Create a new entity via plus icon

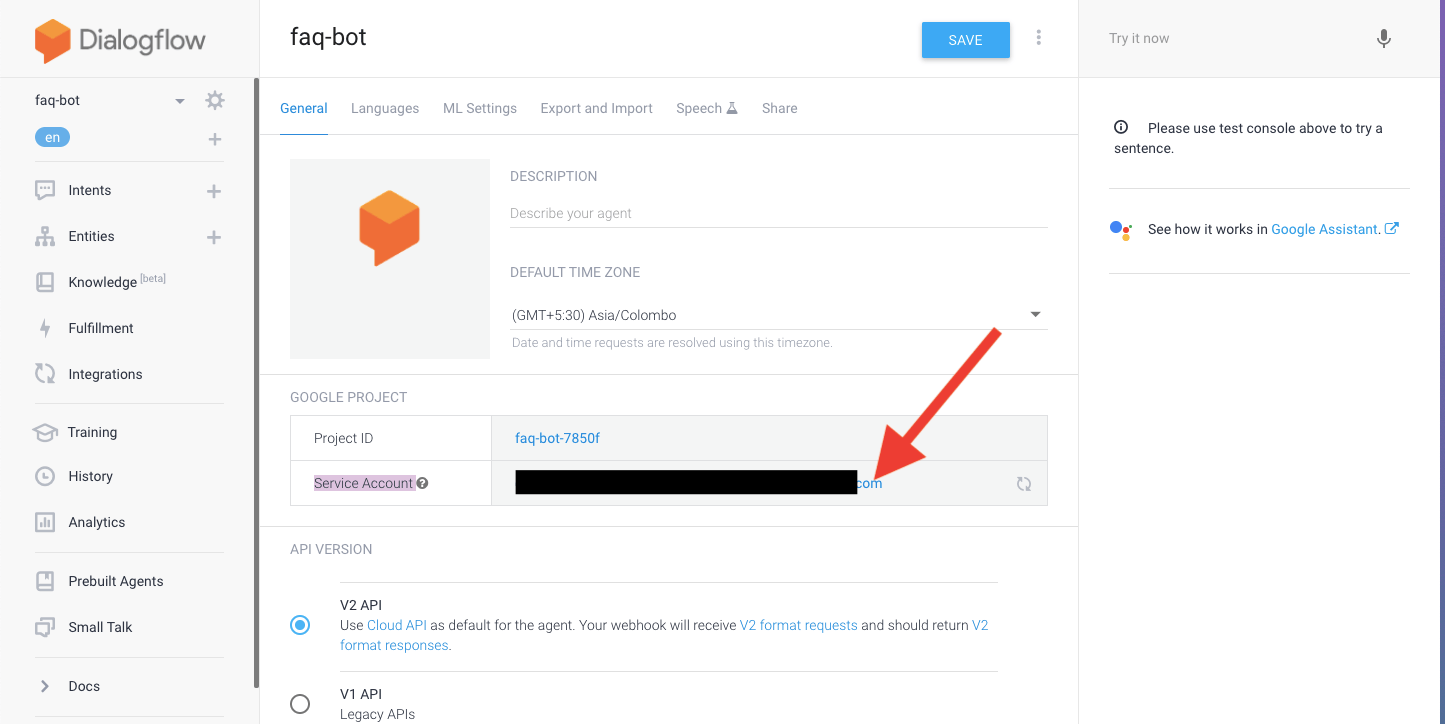213,237
